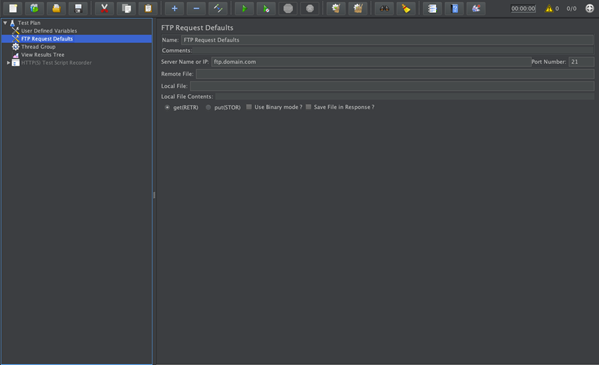599x365 pixels.
Task: Stop the running test using the stop icon
Action: [x=288, y=8]
